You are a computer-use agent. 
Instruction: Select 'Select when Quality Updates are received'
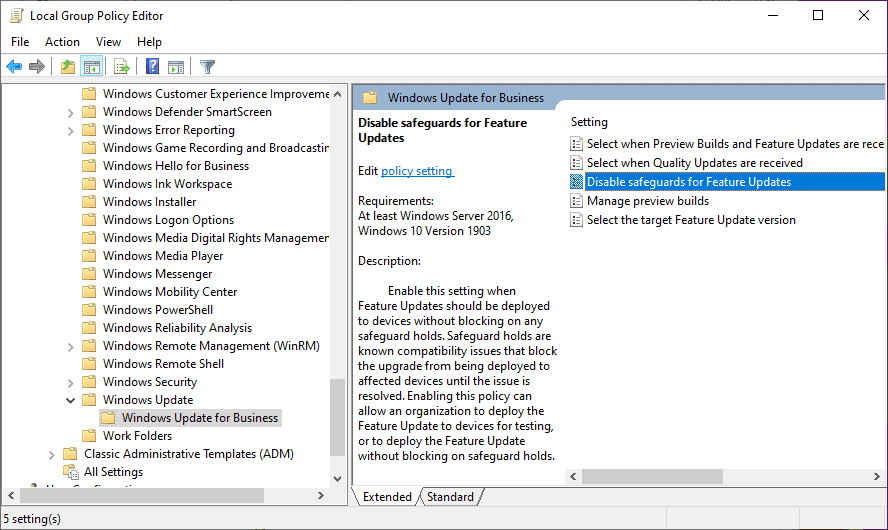[x=694, y=163]
